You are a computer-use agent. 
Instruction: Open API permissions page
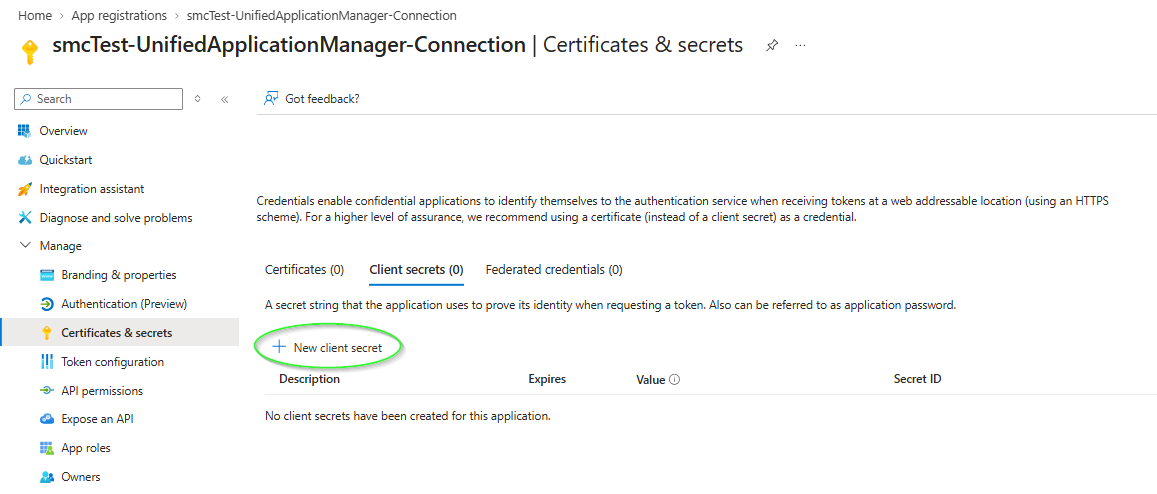pyautogui.click(x=102, y=391)
